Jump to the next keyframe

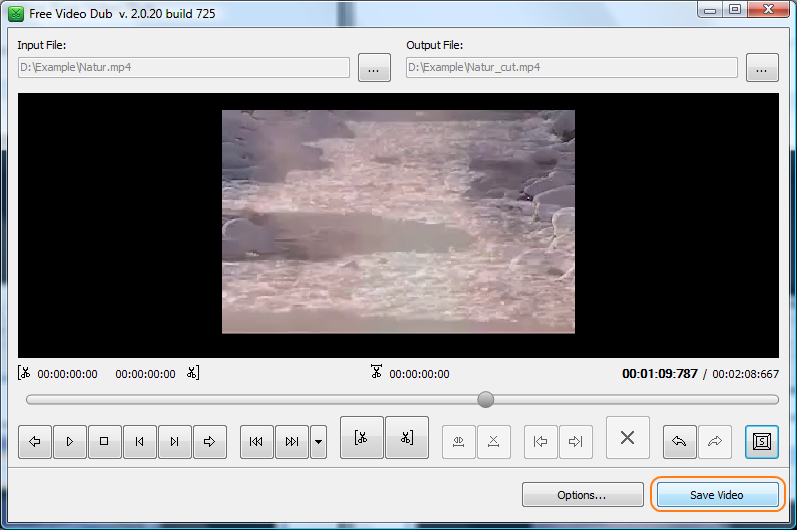pyautogui.click(x=291, y=441)
